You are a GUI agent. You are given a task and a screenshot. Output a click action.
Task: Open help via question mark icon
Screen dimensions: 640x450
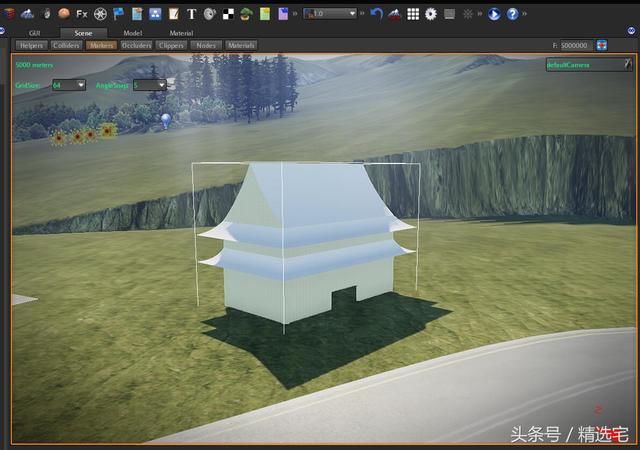(x=512, y=14)
